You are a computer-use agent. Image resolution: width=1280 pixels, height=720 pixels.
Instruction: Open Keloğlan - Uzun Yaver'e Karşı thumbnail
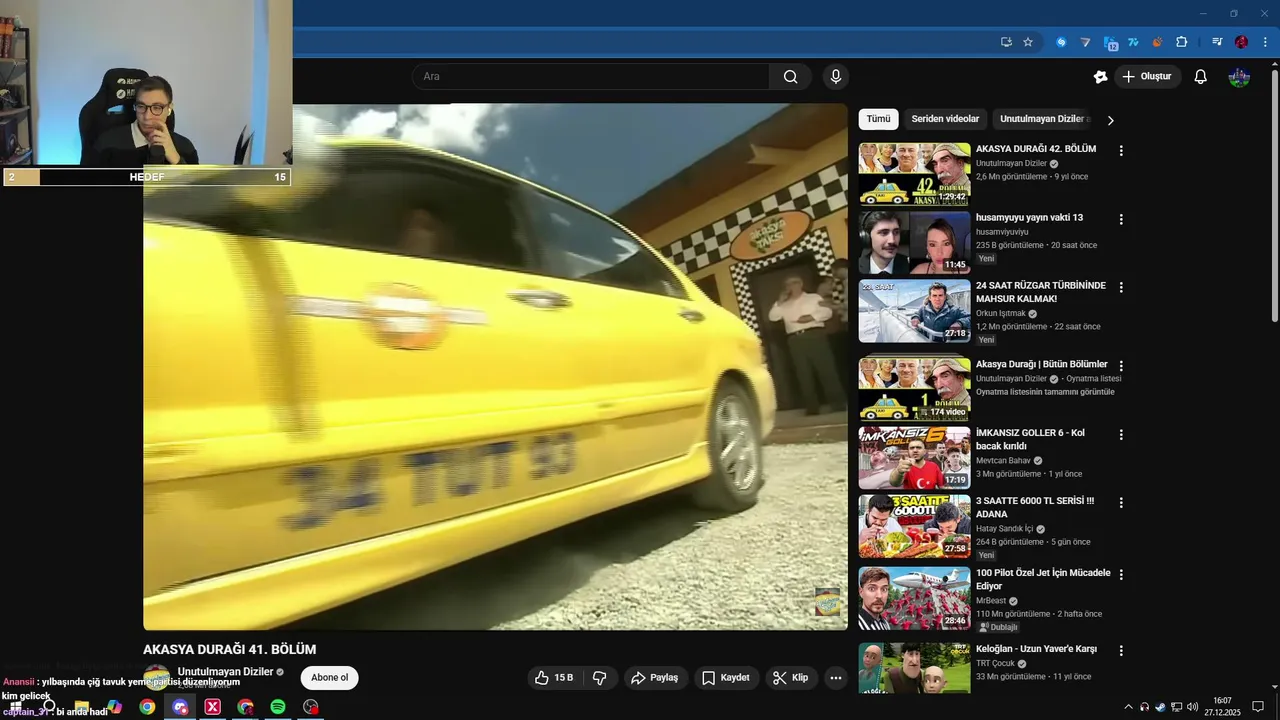(914, 668)
